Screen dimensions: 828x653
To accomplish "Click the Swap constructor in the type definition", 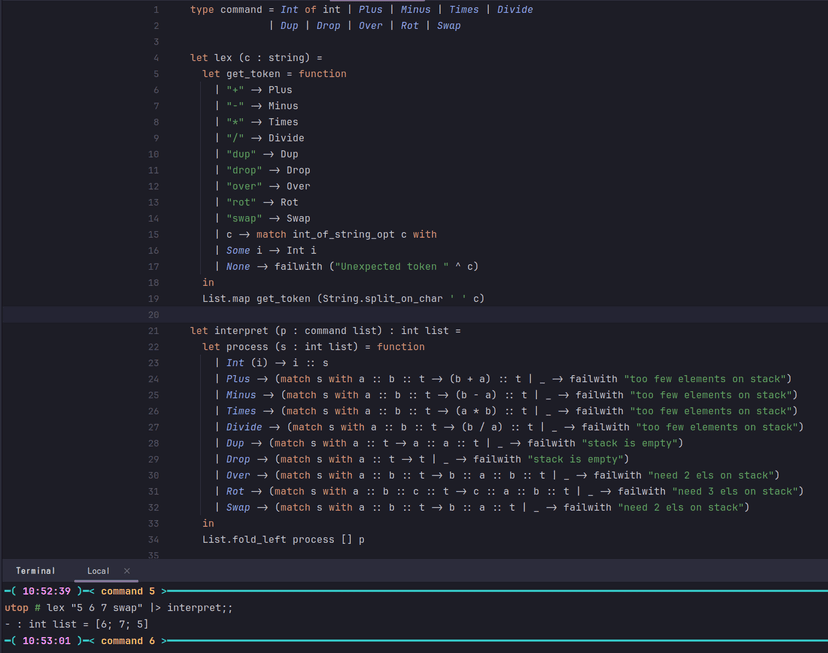I will [449, 25].
